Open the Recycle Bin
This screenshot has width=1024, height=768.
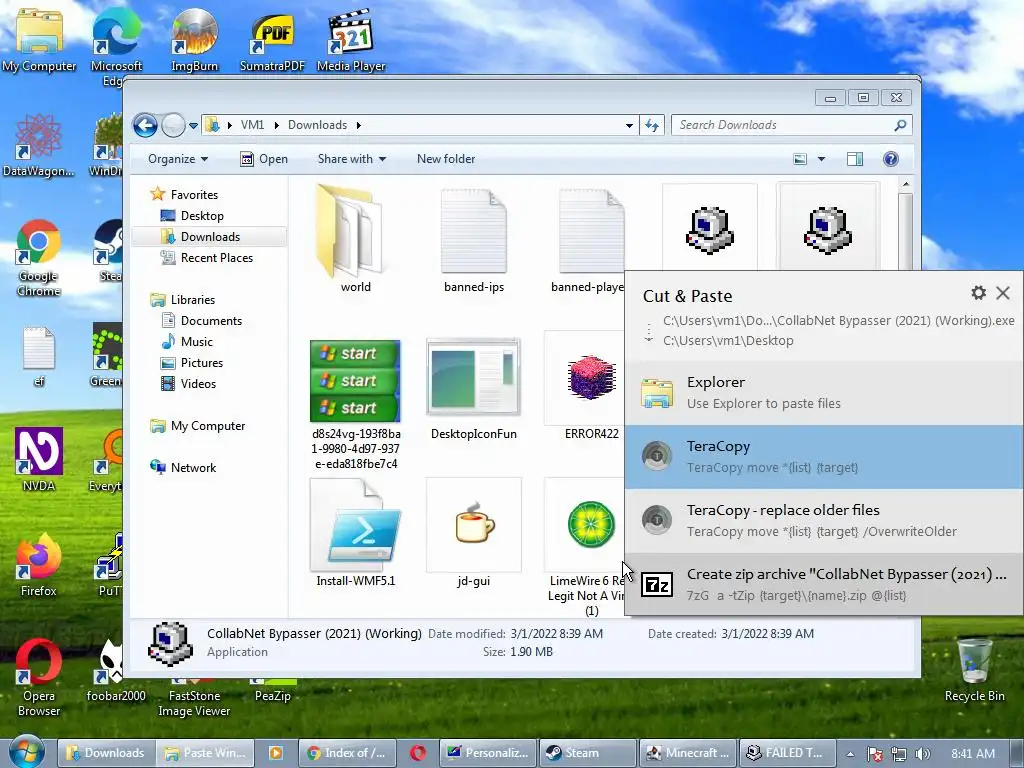(974, 671)
